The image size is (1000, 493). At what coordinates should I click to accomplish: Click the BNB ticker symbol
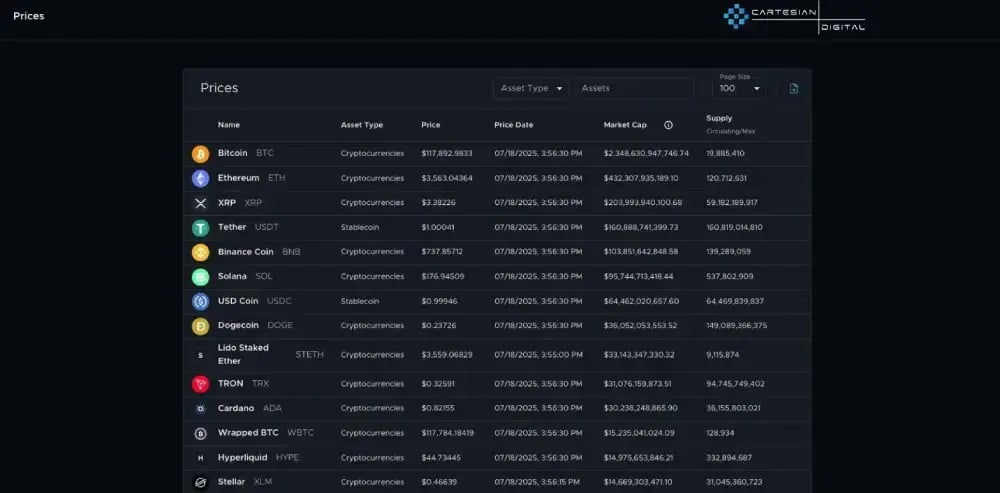291,252
